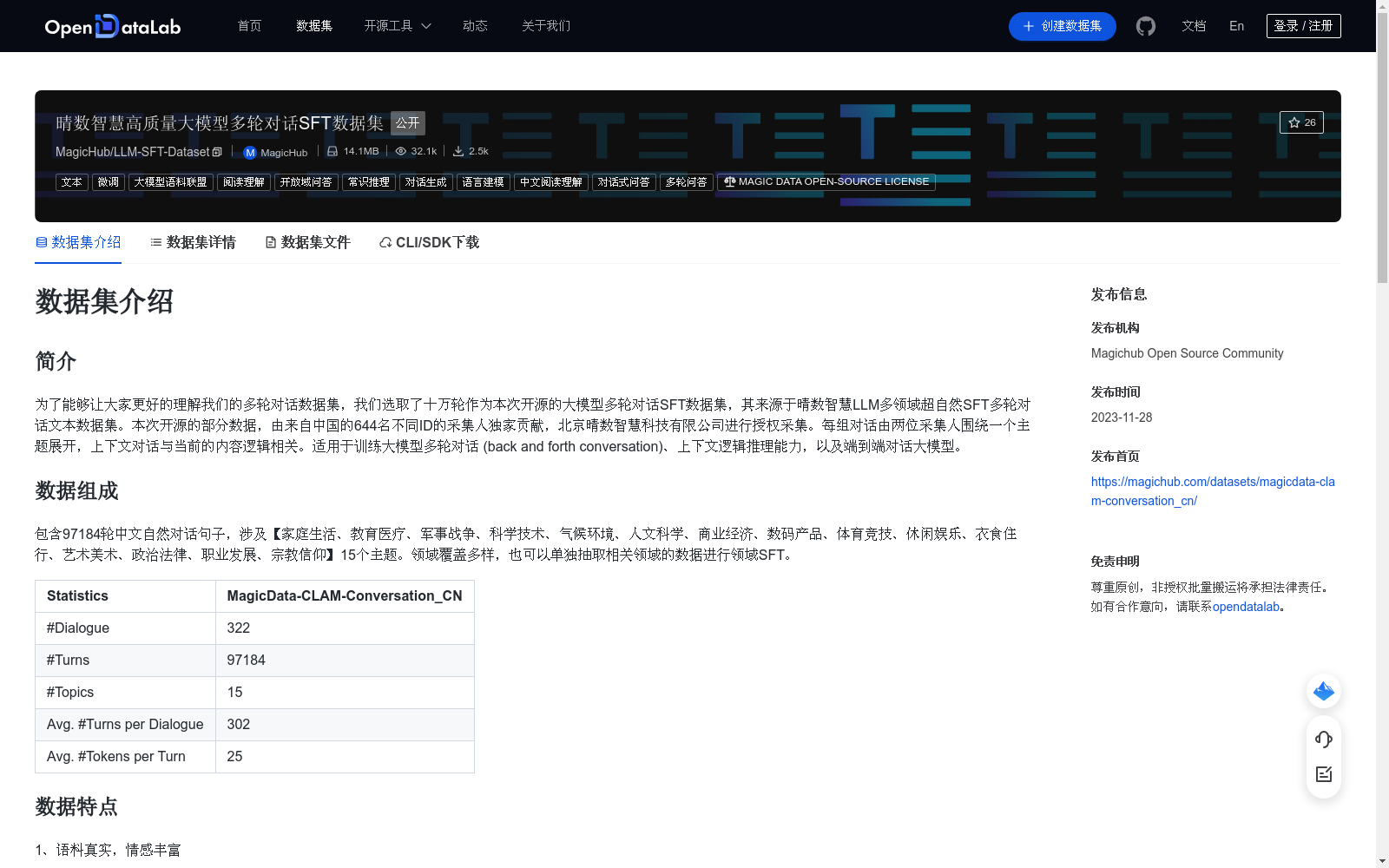The width and height of the screenshot is (1389, 868).
Task: Star this dataset with 26 stars
Action: coord(1301,122)
